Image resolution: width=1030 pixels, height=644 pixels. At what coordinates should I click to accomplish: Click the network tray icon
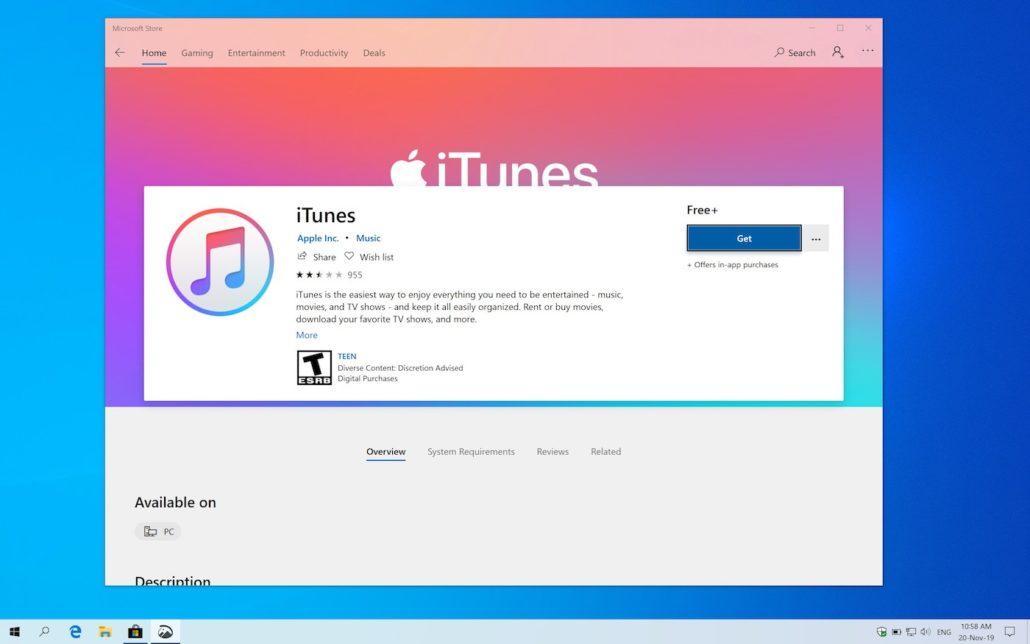point(910,632)
